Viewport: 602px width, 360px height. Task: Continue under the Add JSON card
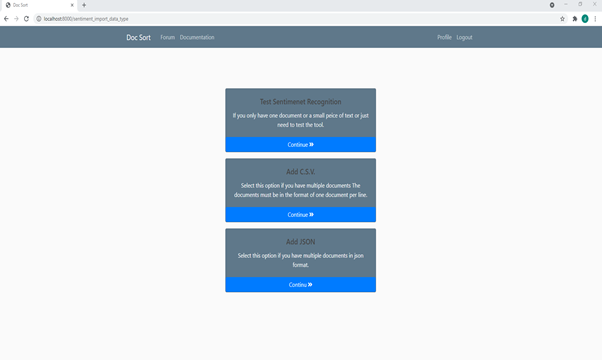point(301,285)
